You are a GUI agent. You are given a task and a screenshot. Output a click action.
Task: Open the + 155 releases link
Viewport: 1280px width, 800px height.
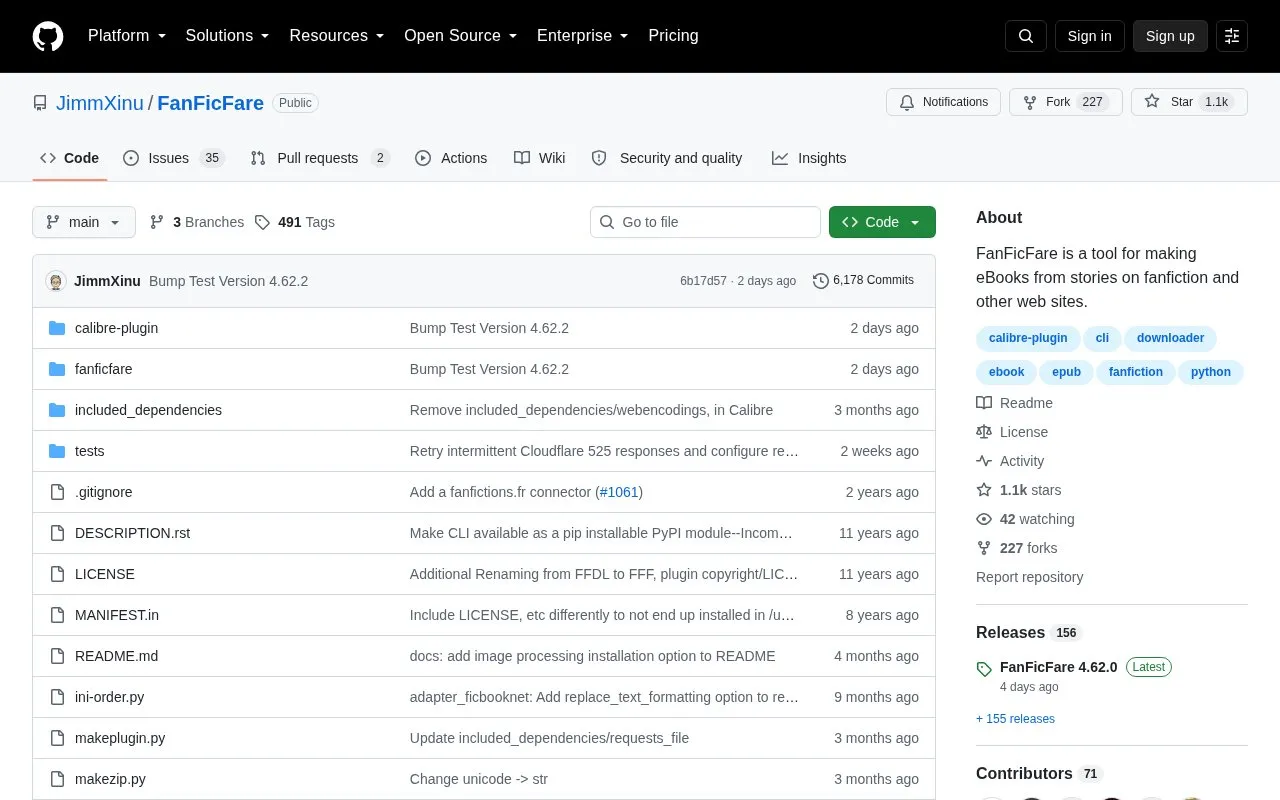click(x=1015, y=719)
